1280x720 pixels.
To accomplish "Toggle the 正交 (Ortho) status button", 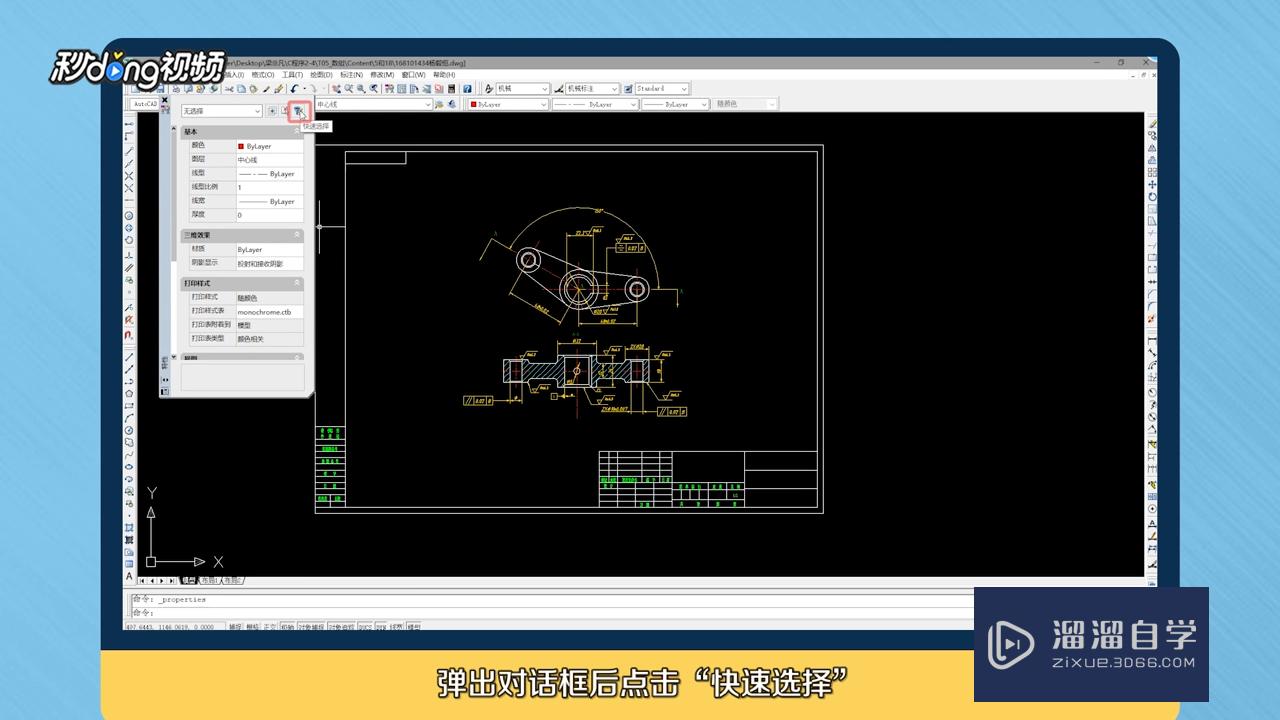I will tap(269, 627).
